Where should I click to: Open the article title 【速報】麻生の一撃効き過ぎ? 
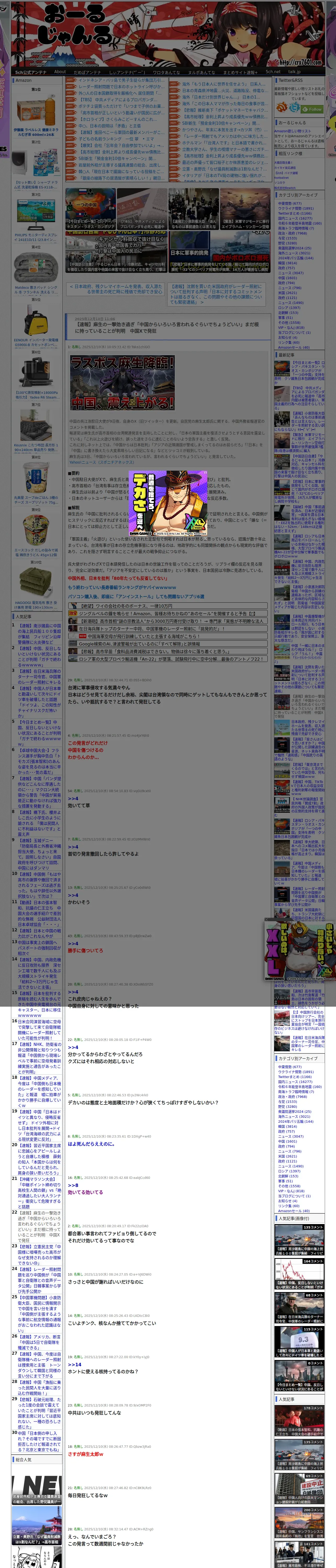167,327
